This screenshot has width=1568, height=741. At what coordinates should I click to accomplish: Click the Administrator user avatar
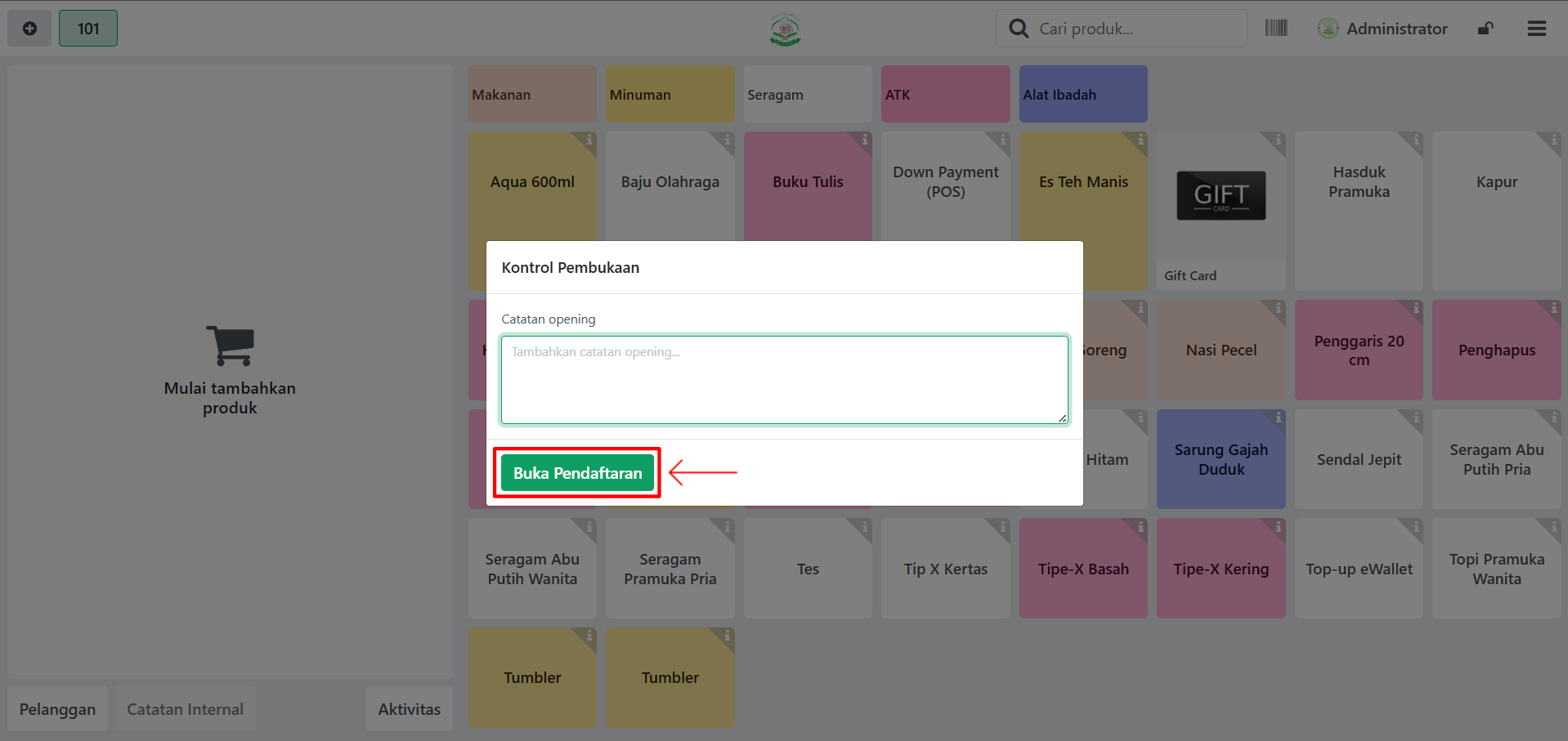tap(1328, 29)
